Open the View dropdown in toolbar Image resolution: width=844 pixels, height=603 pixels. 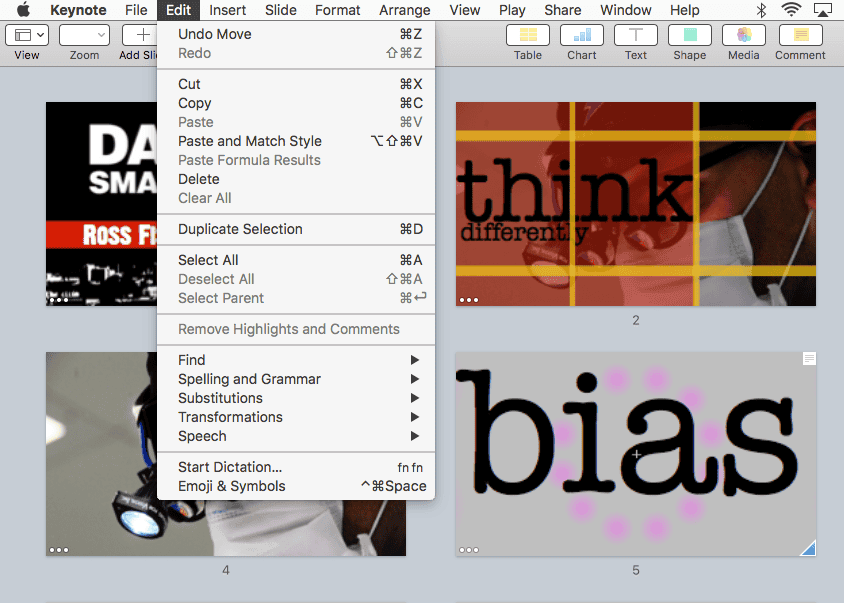pyautogui.click(x=27, y=35)
